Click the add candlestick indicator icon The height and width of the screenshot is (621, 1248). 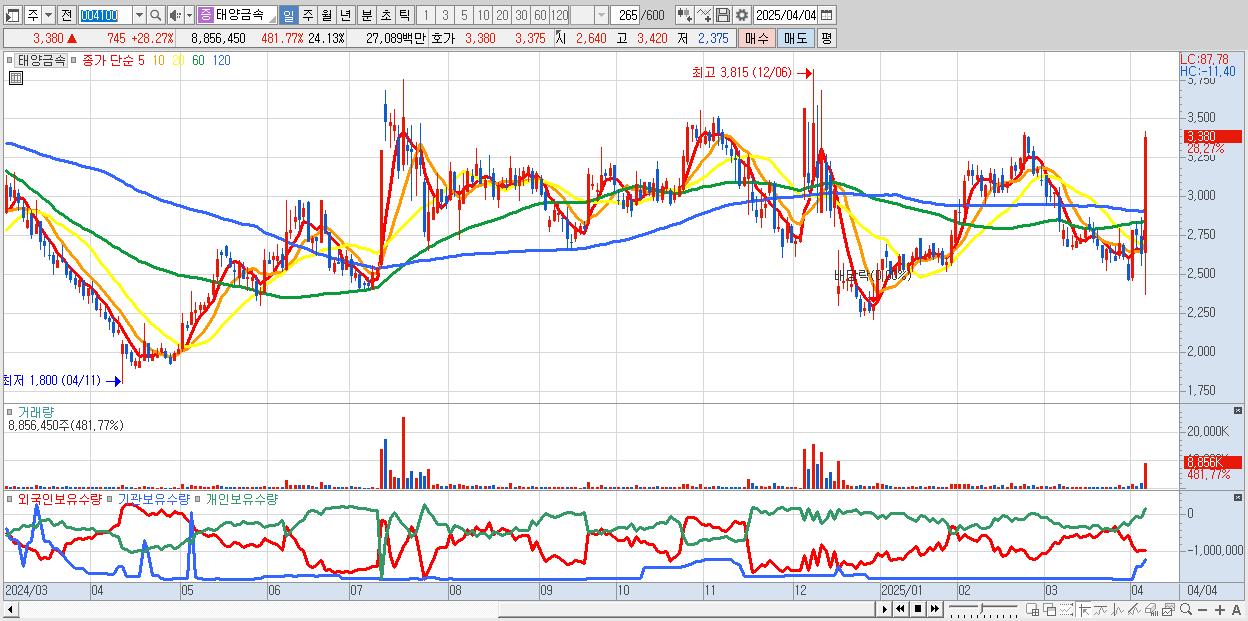pyautogui.click(x=685, y=15)
